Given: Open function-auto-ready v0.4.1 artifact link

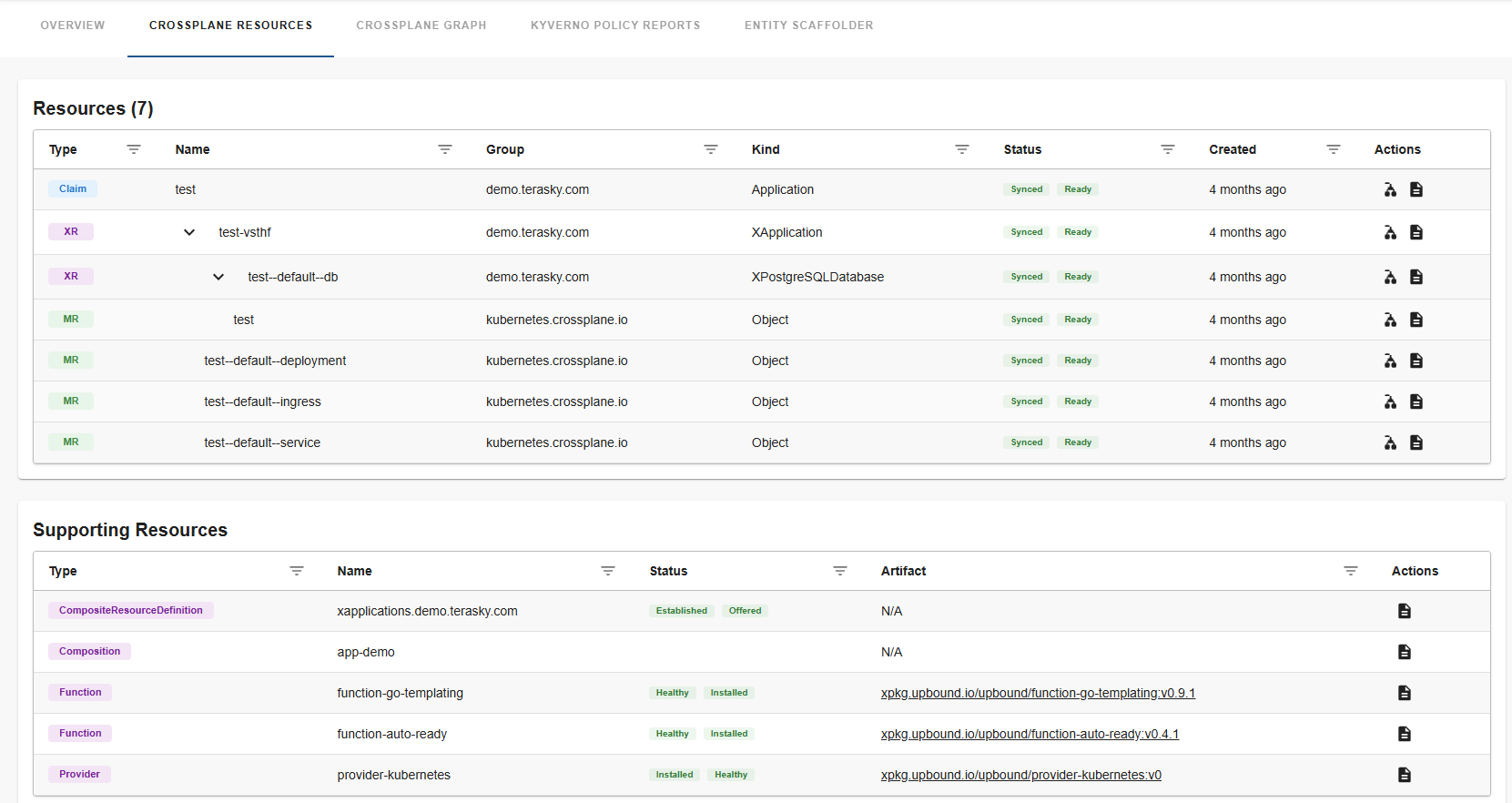Looking at the screenshot, I should tap(1030, 734).
